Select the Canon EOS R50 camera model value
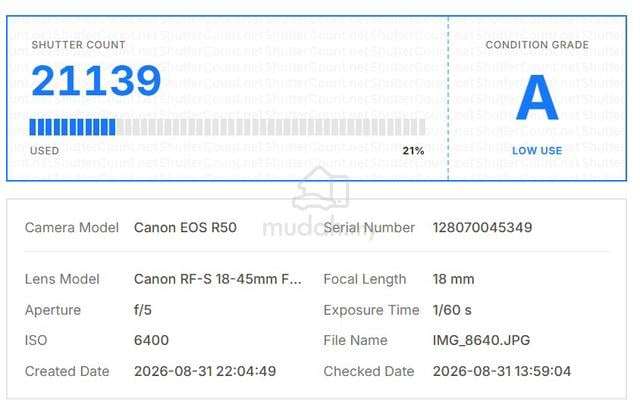The height and width of the screenshot is (404, 640). [x=185, y=227]
